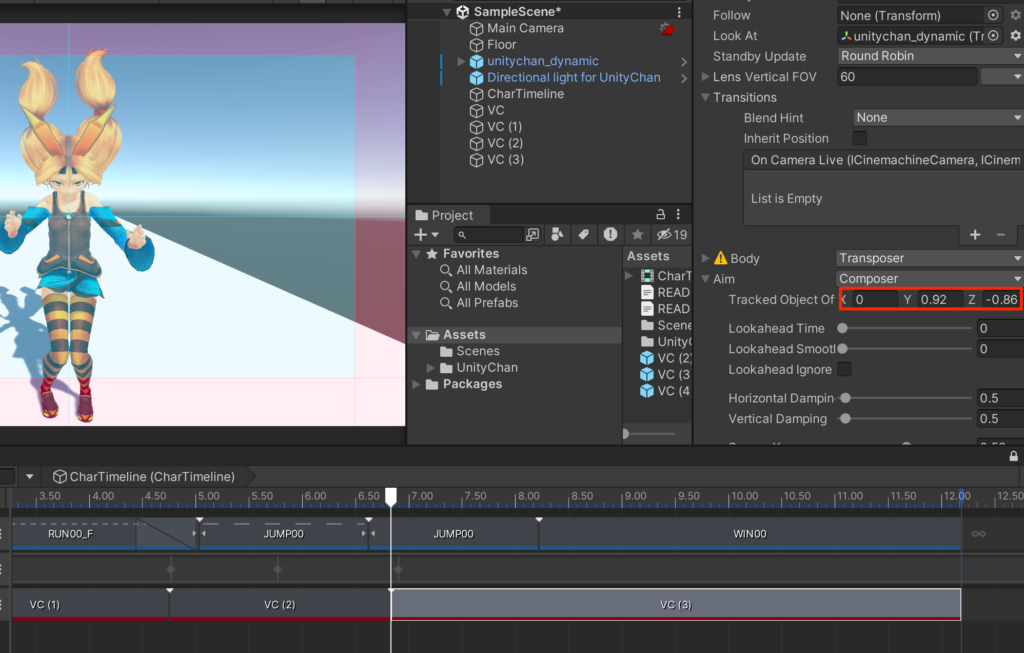Collapse the Aim section foldout
1024x653 pixels.
pos(705,279)
